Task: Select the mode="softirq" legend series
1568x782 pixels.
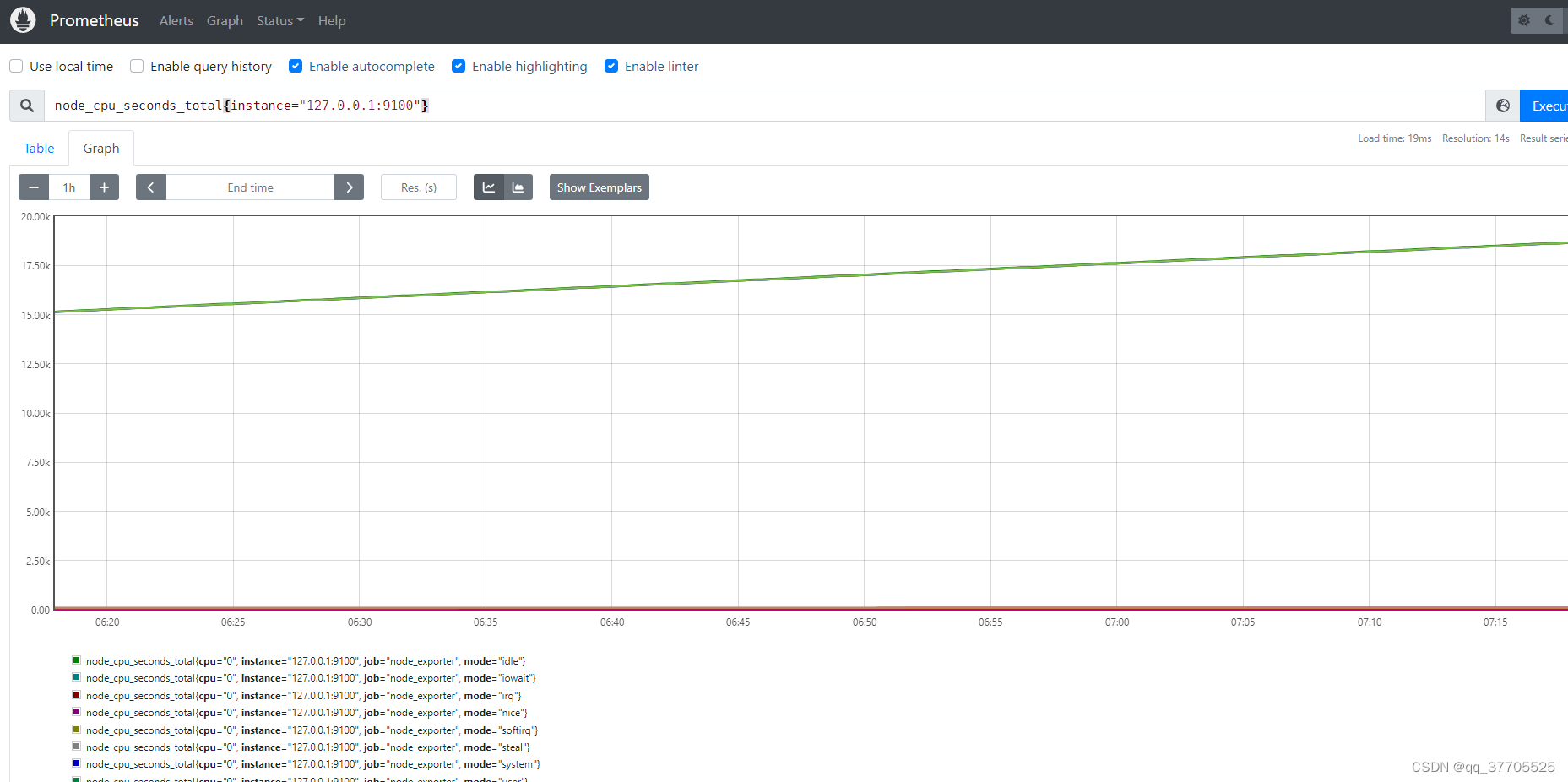Action: pyautogui.click(x=312, y=730)
